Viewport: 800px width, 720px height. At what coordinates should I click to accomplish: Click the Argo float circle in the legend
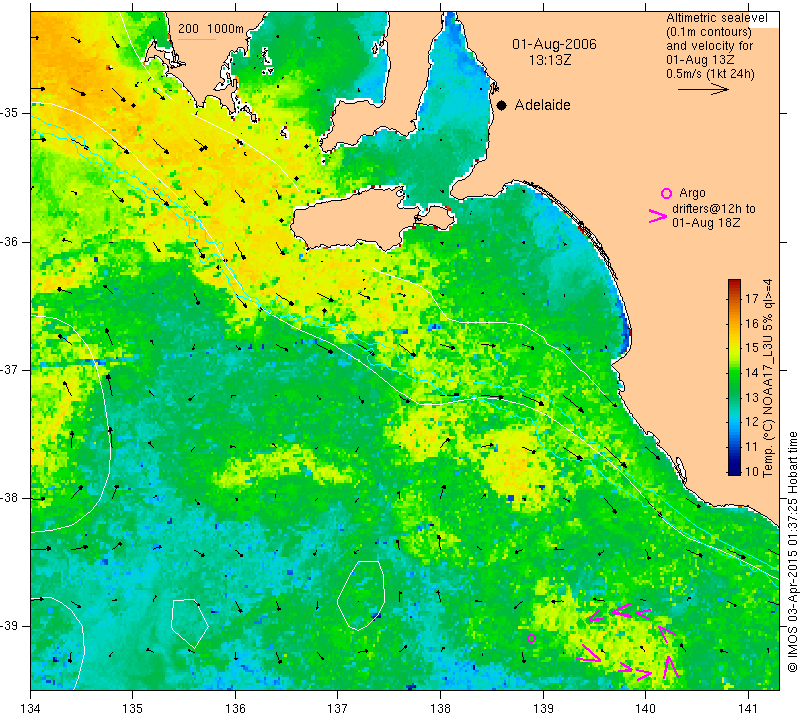click(666, 193)
